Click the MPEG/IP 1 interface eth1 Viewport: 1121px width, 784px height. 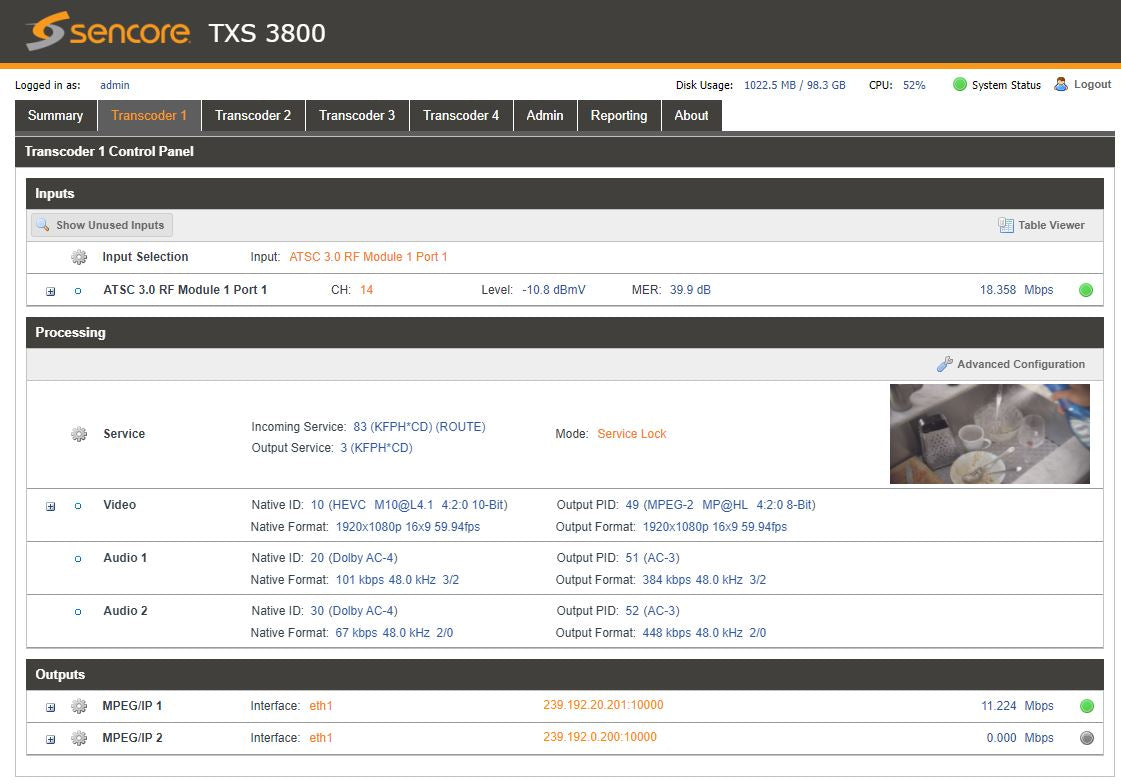[320, 706]
